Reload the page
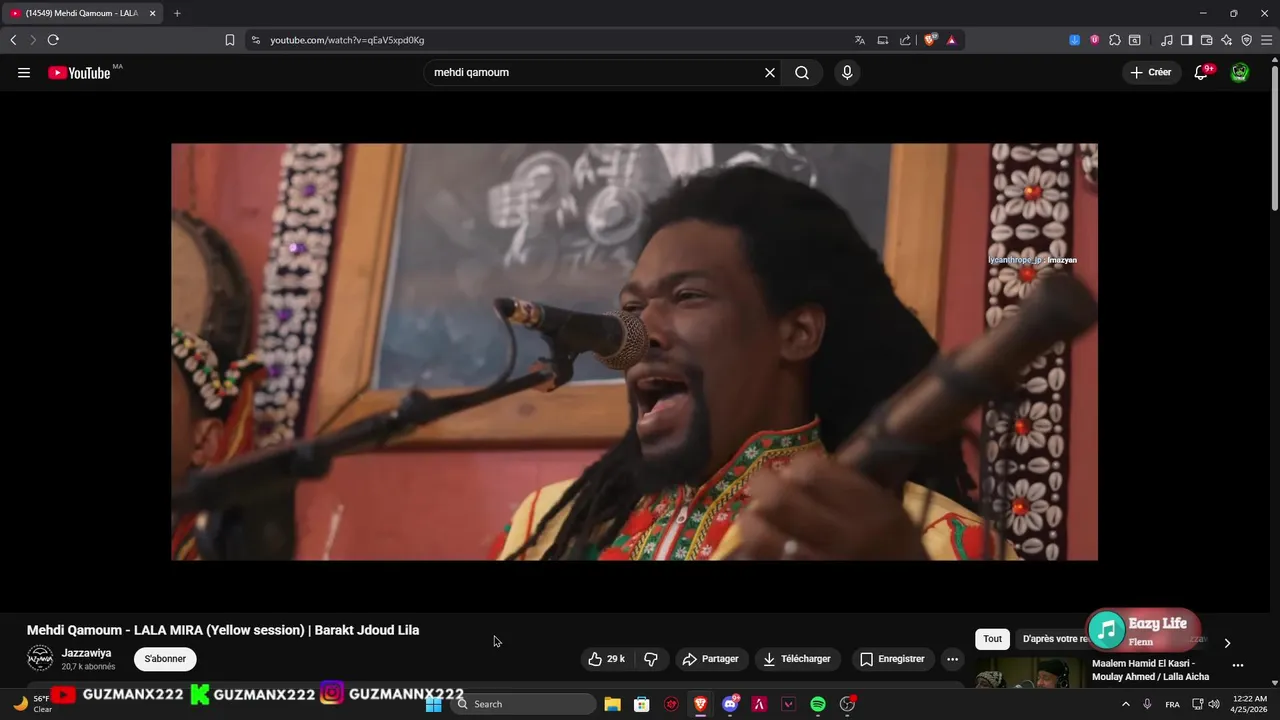Screen dimensions: 1280x720 pyautogui.click(x=53, y=40)
